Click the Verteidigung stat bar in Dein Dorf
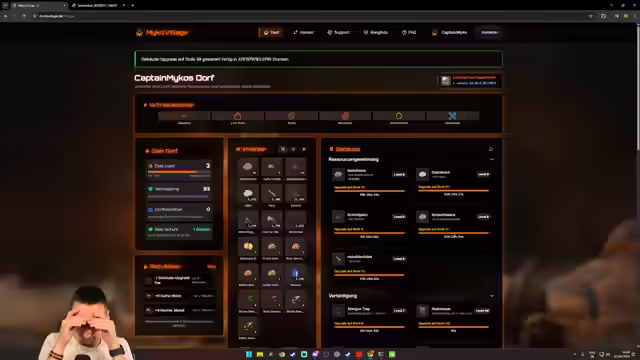The height and width of the screenshot is (360, 640). (x=179, y=192)
